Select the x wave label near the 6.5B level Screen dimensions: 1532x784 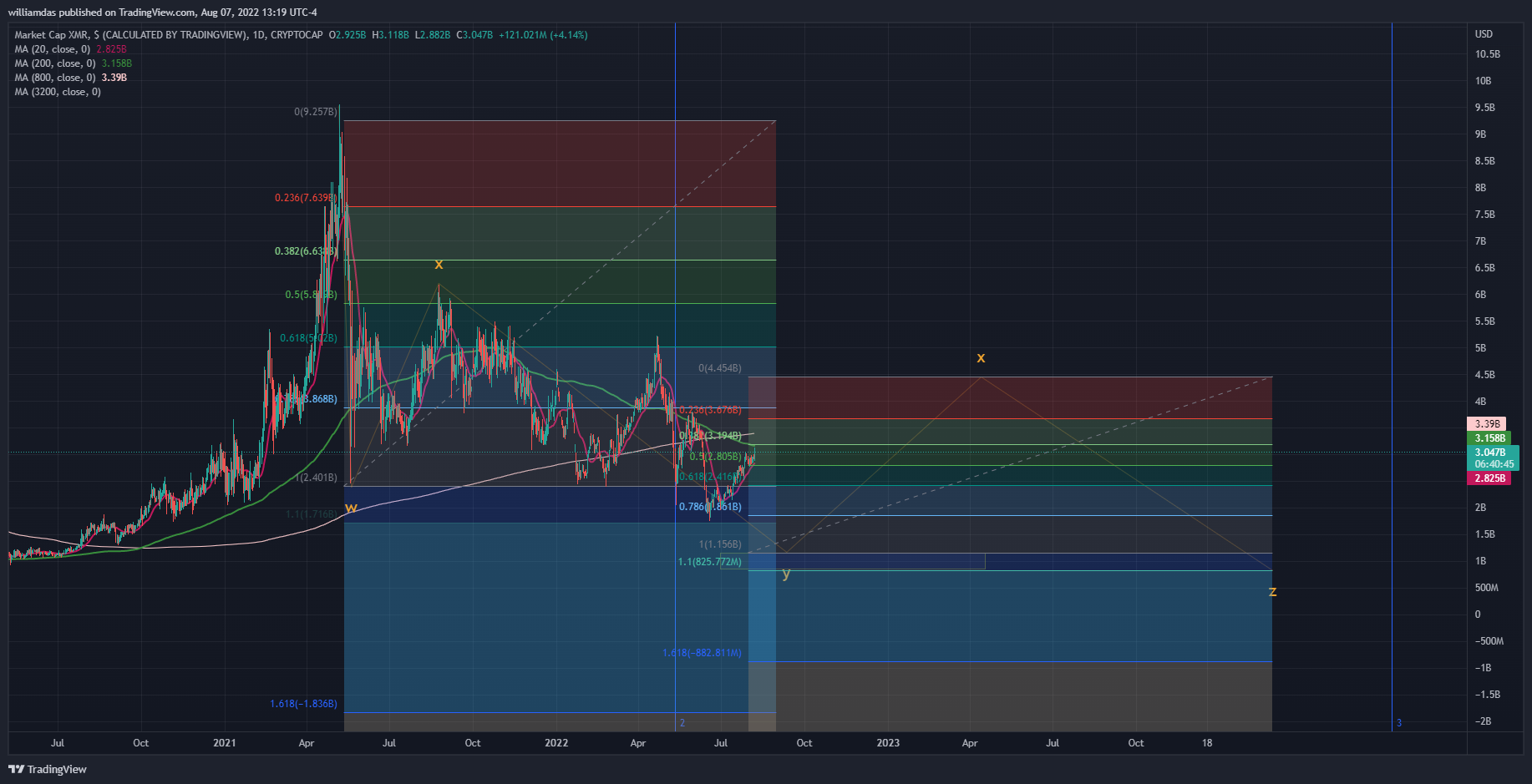pos(439,265)
